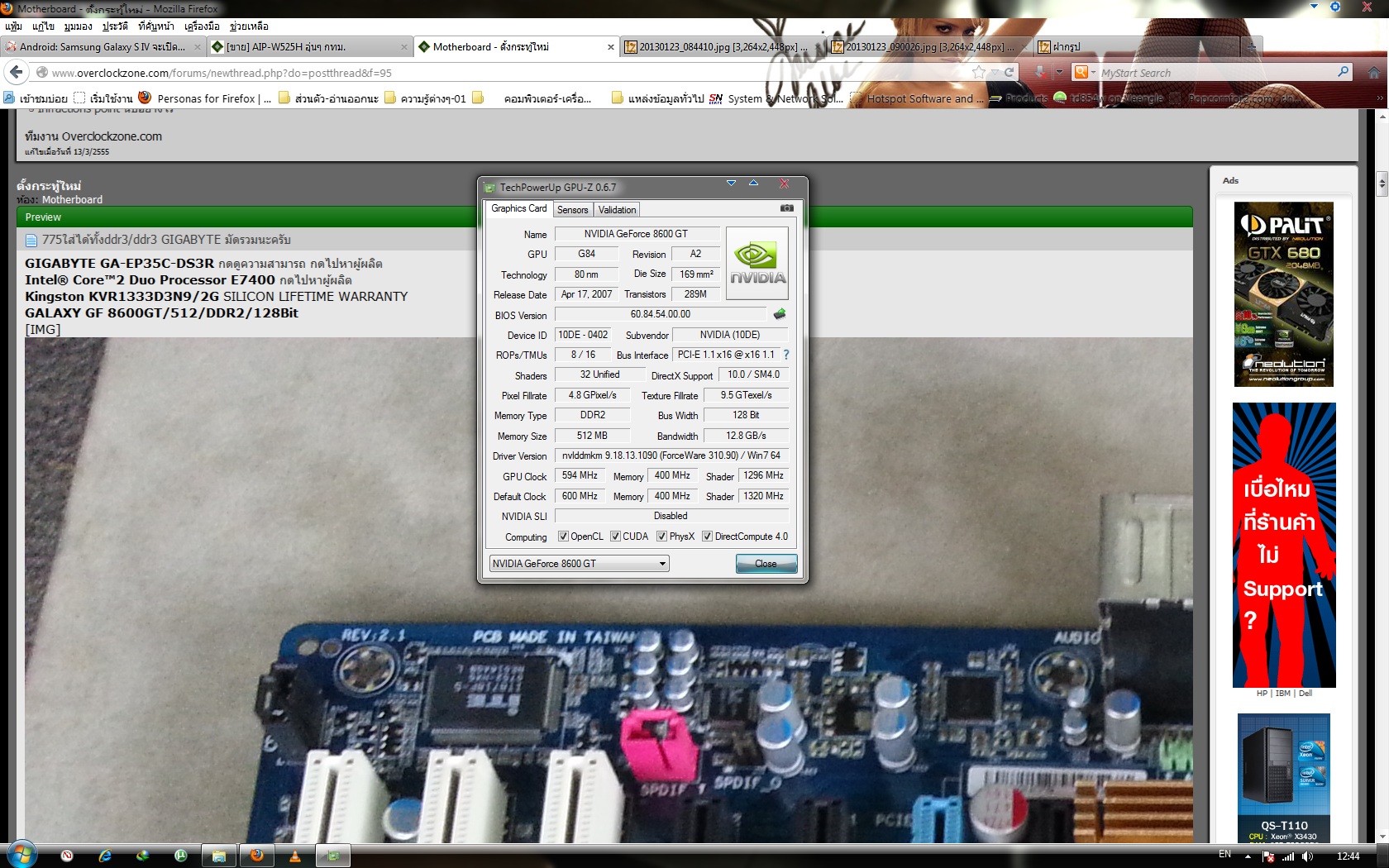Click the Close button in GPU-Z

click(x=766, y=564)
